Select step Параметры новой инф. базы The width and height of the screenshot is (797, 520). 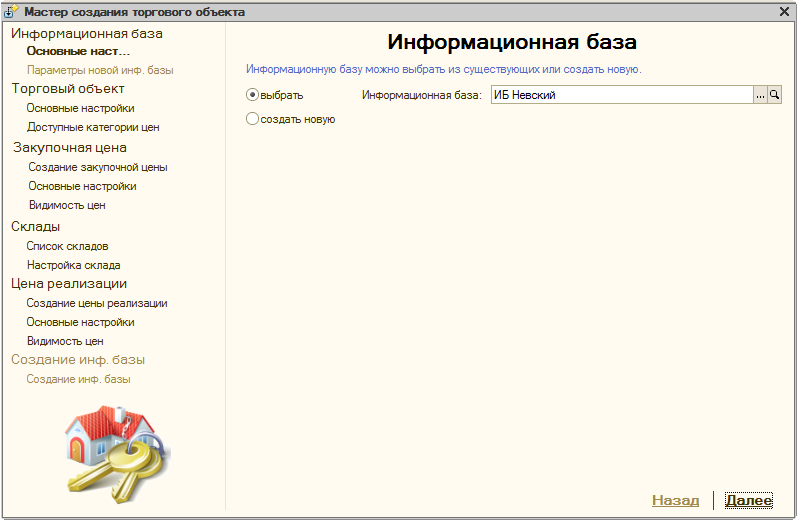pos(100,70)
